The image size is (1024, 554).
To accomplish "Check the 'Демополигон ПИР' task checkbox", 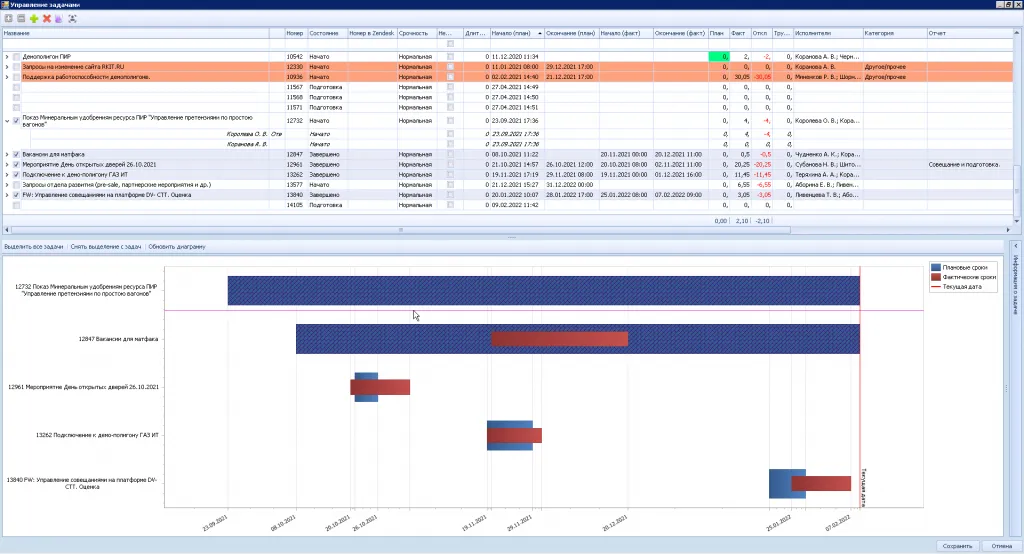I will tap(17, 57).
